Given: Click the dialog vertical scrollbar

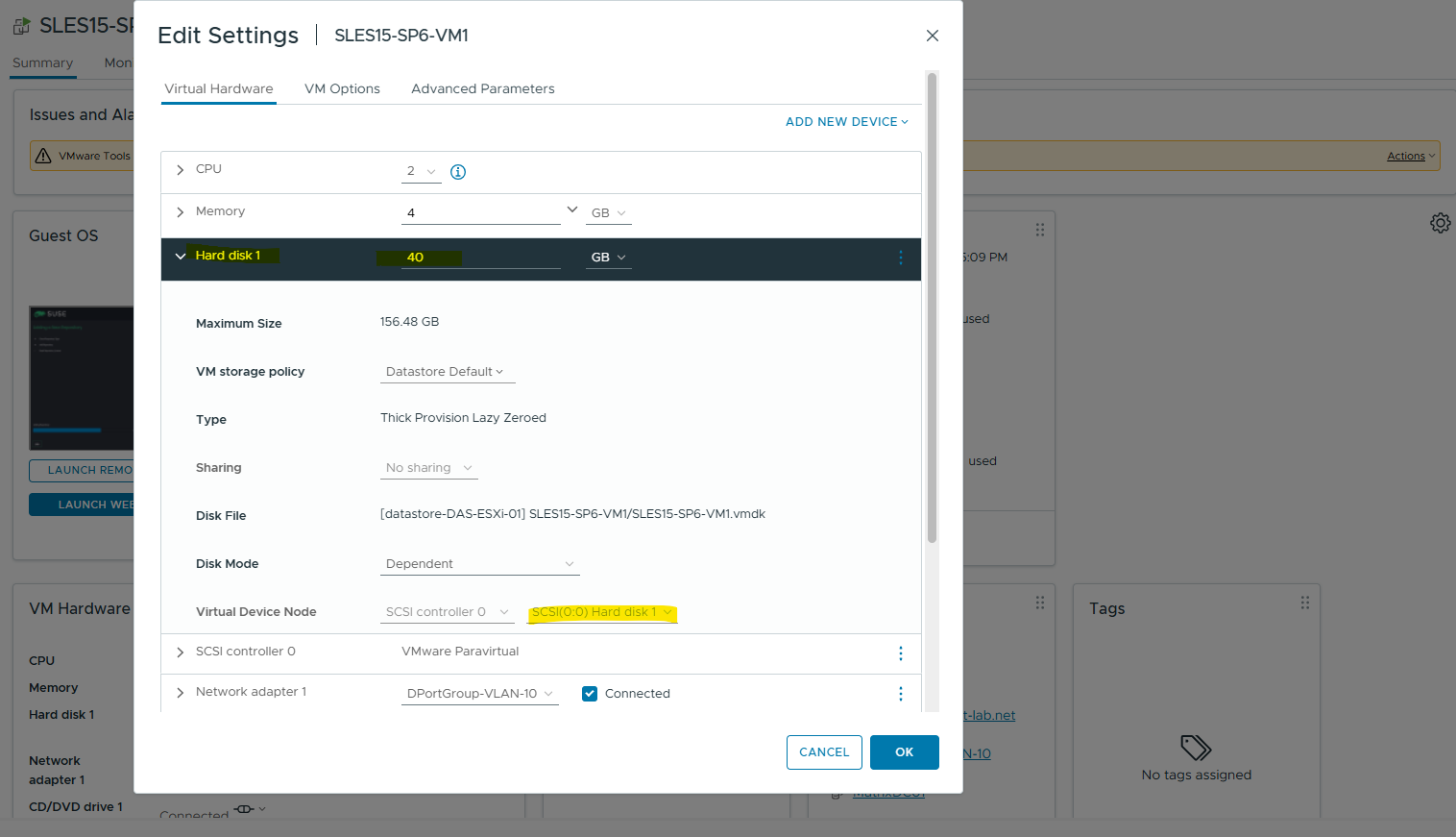Looking at the screenshot, I should [932, 308].
